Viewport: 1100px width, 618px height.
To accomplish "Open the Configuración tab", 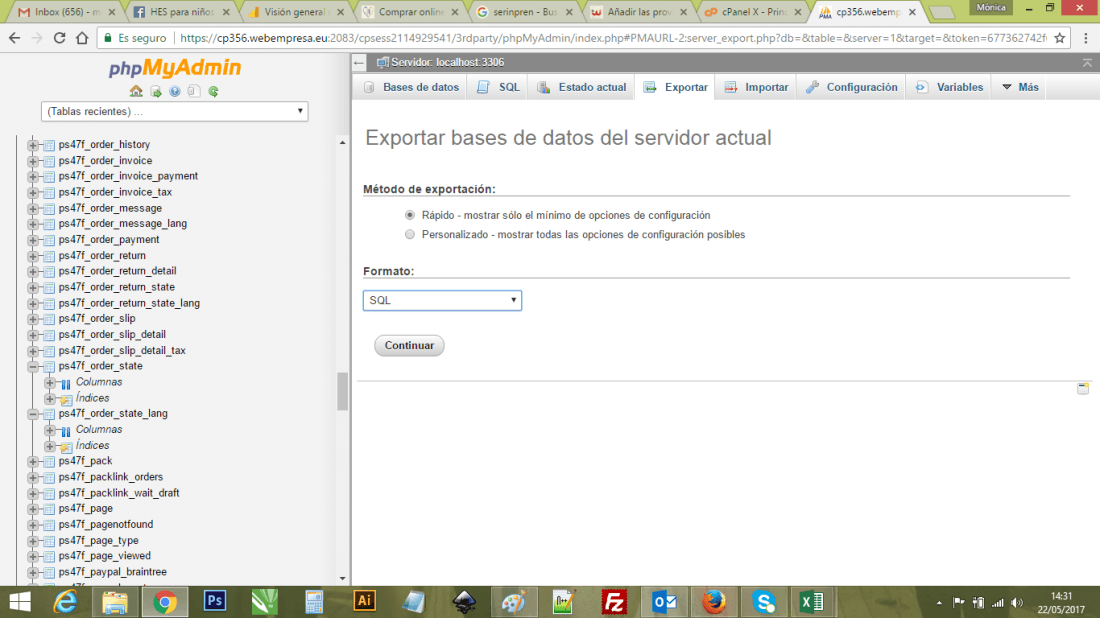I will point(851,88).
